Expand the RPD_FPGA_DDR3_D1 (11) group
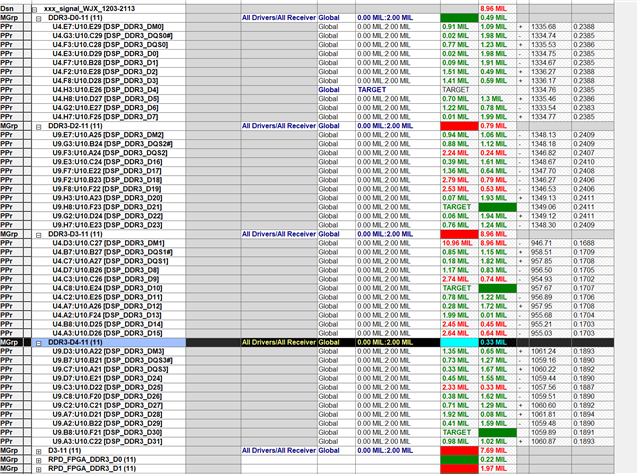The height and width of the screenshot is (474, 638). pyautogui.click(x=39, y=469)
